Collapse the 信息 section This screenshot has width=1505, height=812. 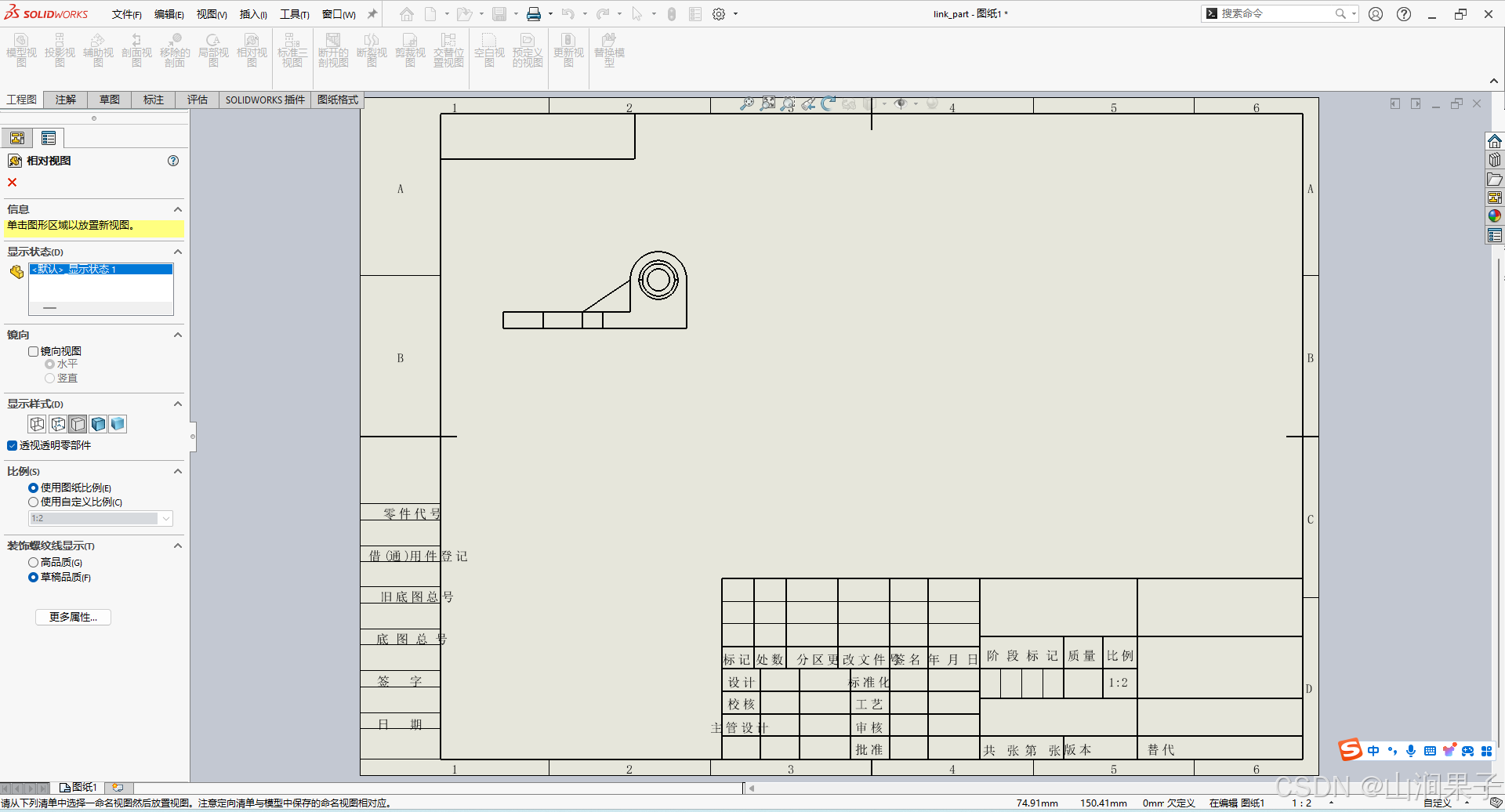coord(178,209)
